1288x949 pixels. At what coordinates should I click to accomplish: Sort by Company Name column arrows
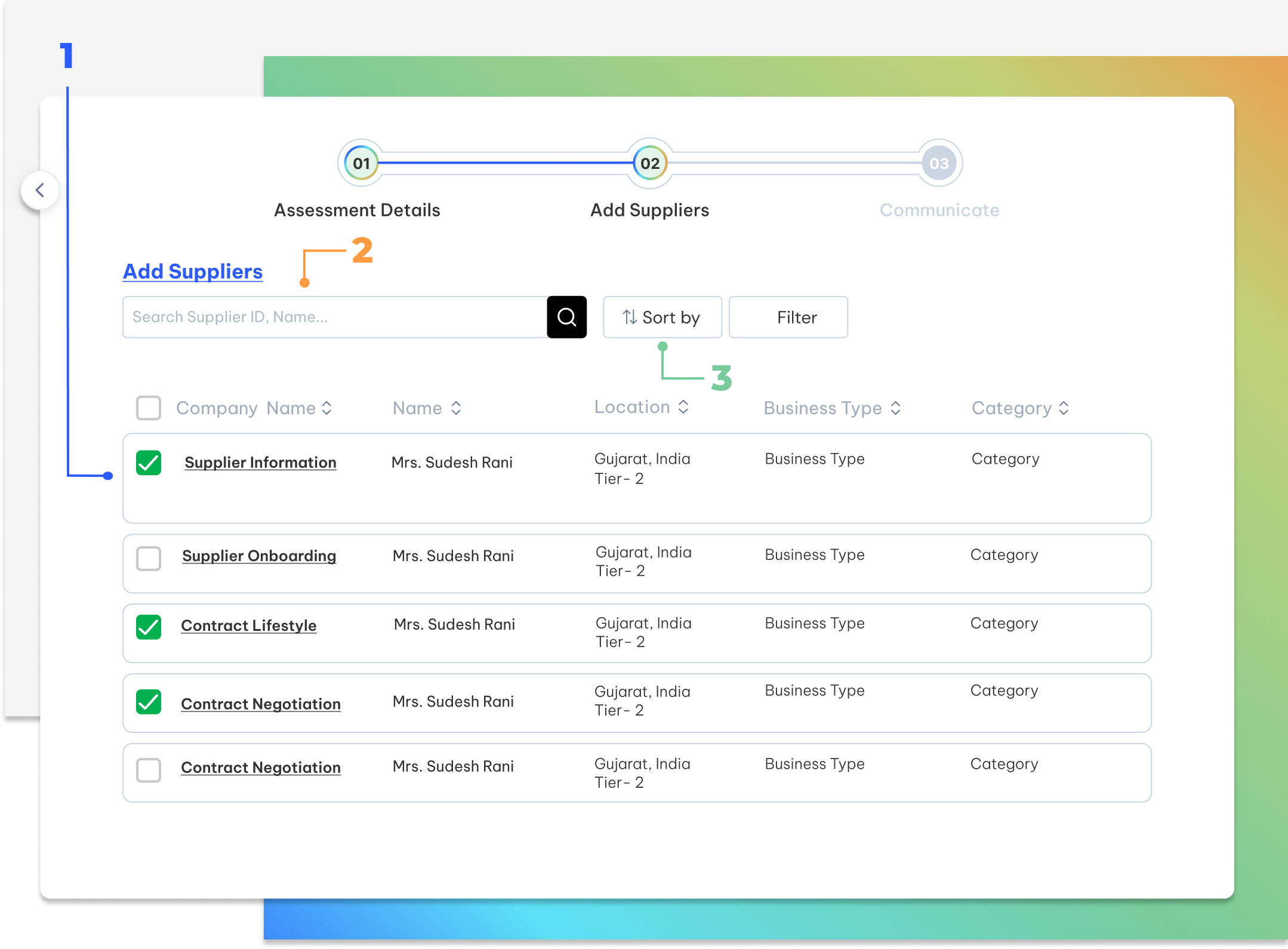point(326,408)
